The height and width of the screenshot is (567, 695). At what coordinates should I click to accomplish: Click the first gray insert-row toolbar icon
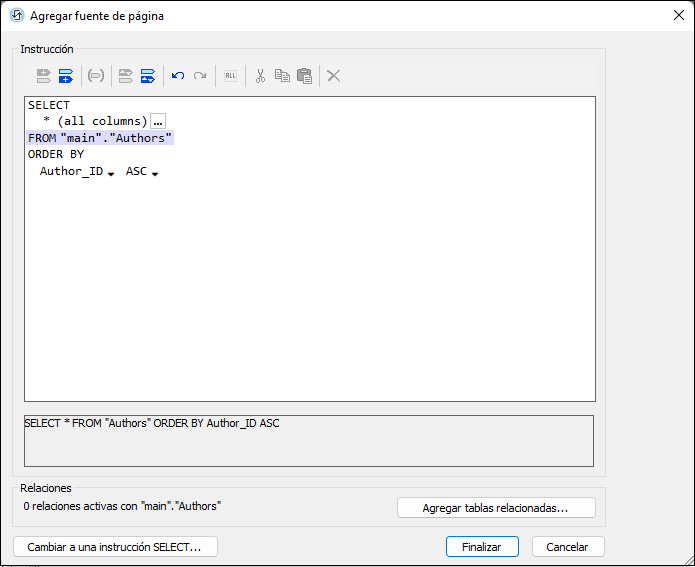44,76
